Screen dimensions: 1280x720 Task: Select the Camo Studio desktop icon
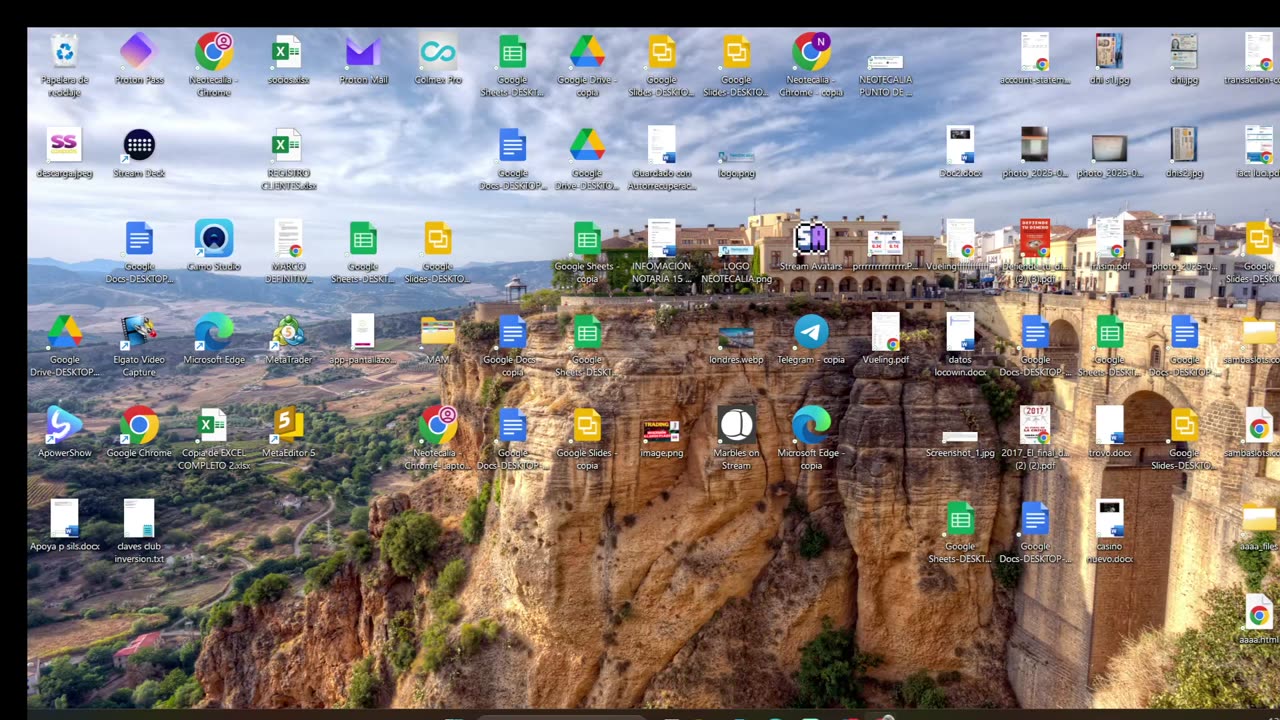point(214,238)
